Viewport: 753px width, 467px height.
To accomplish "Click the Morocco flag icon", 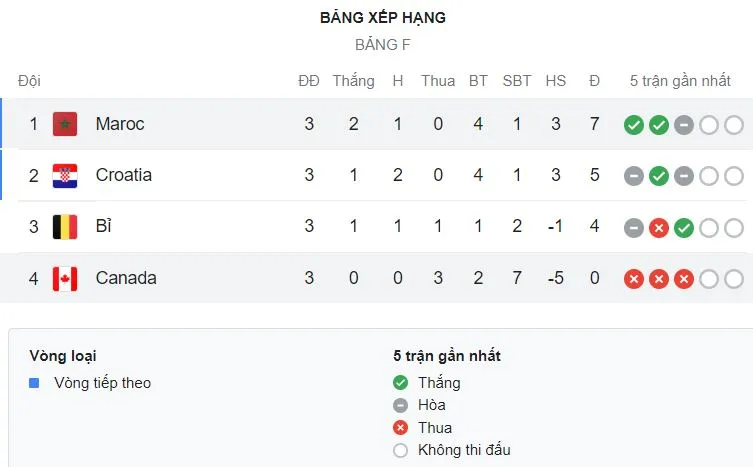I will 65,124.
